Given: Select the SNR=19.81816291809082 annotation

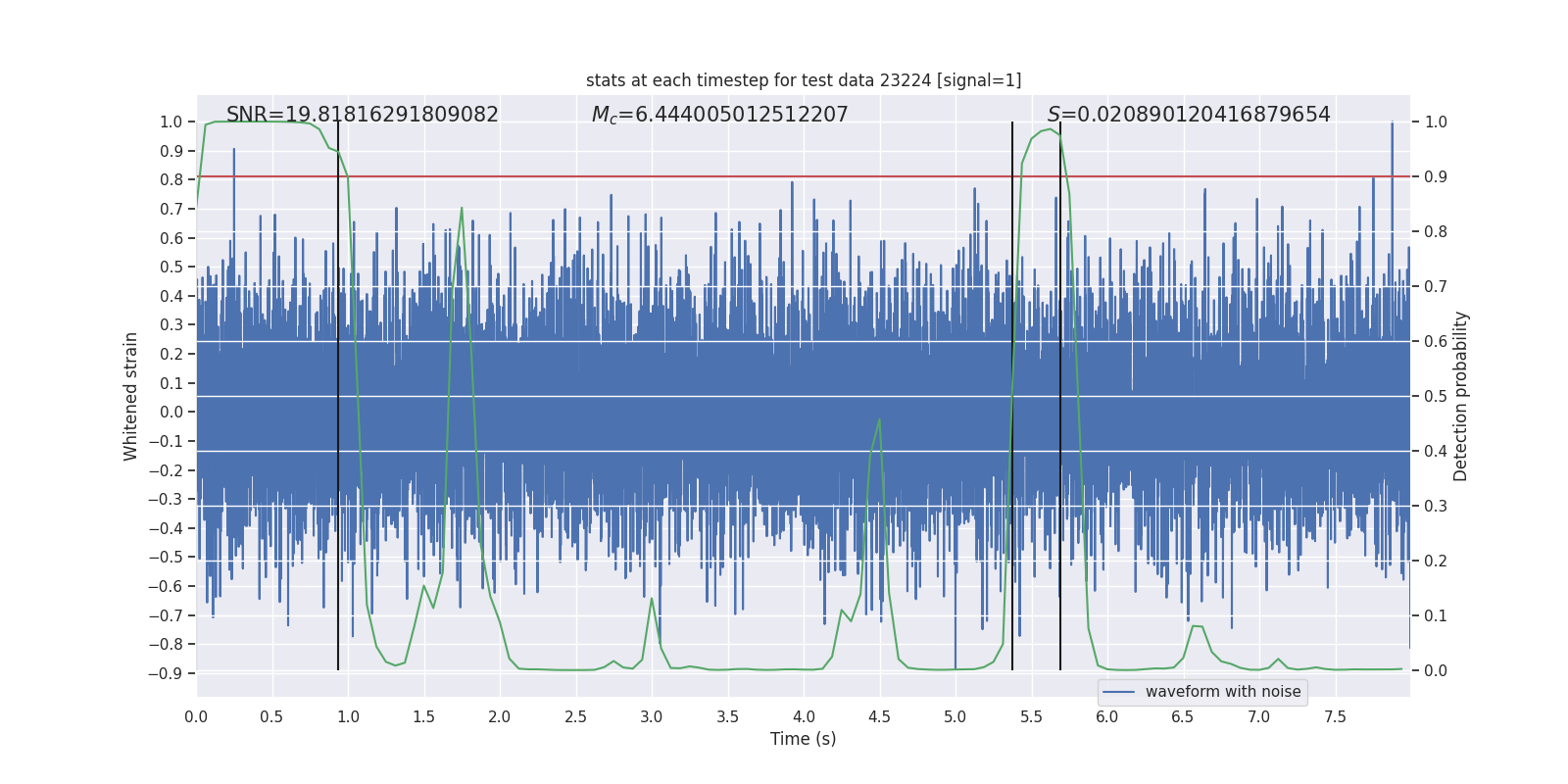Looking at the screenshot, I should click(x=363, y=115).
